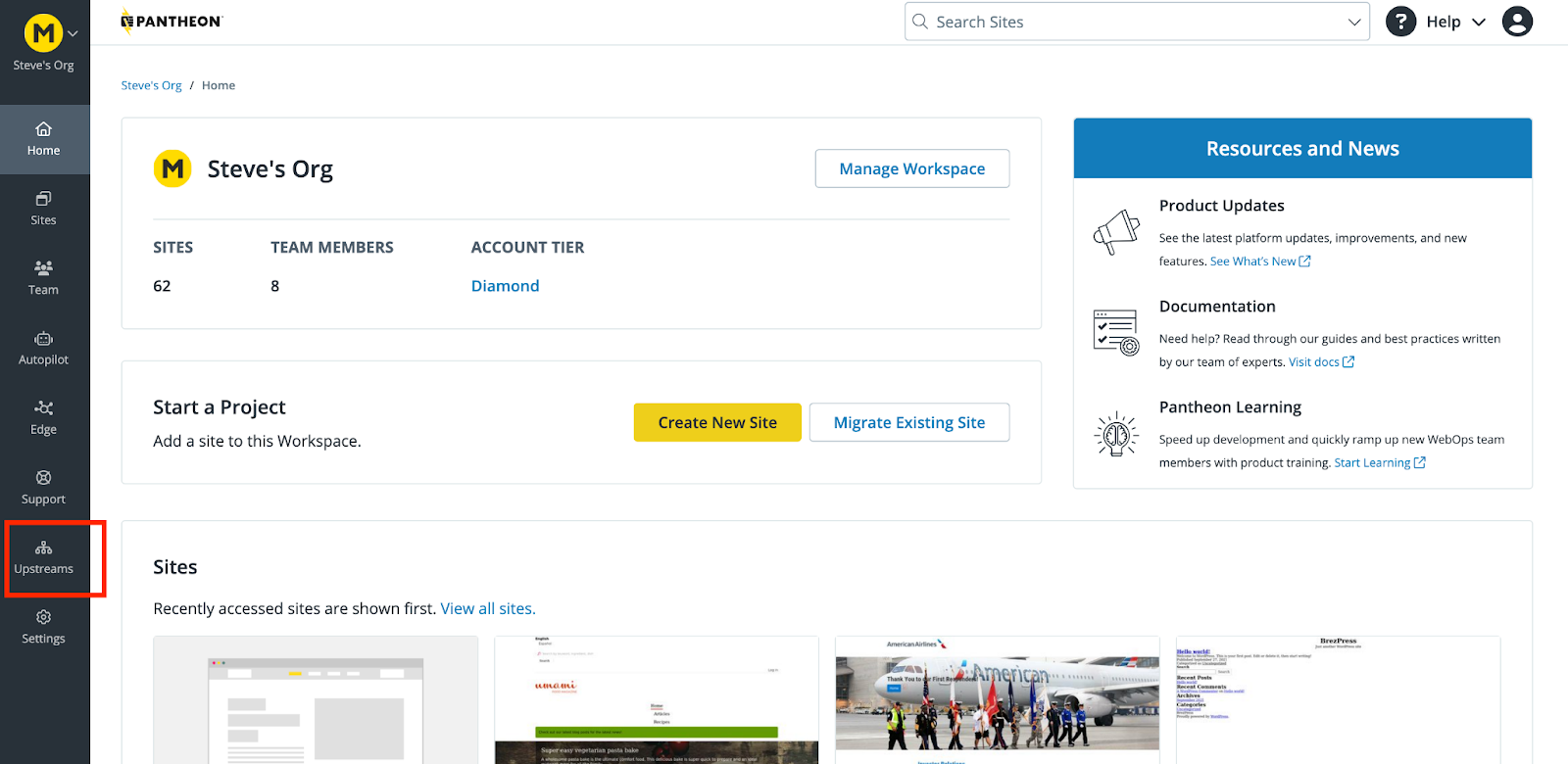Open the Sites sidebar icon

(x=43, y=199)
